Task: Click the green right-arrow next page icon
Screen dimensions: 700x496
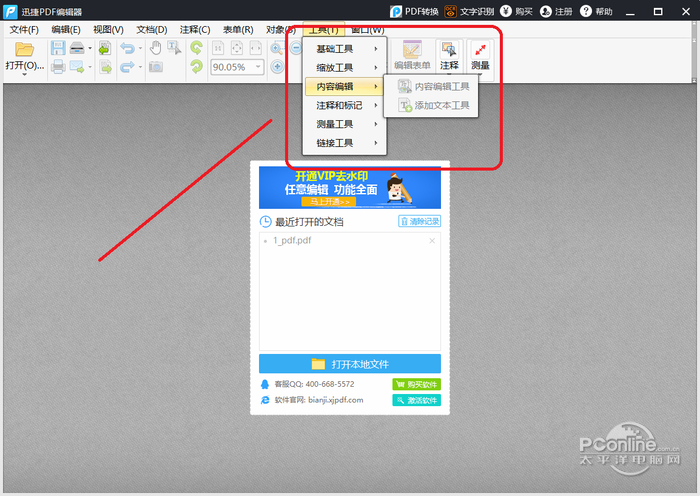Action: point(105,67)
